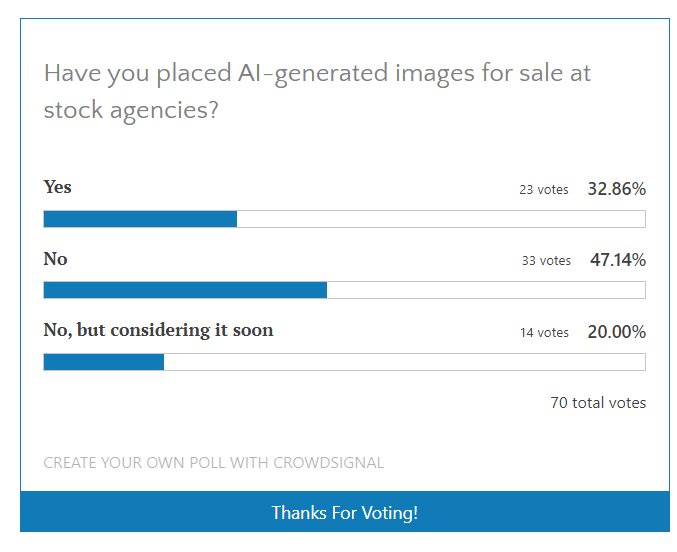Screen dimensions: 677x552
Task: Click the '23 votes' count
Action: (x=544, y=190)
